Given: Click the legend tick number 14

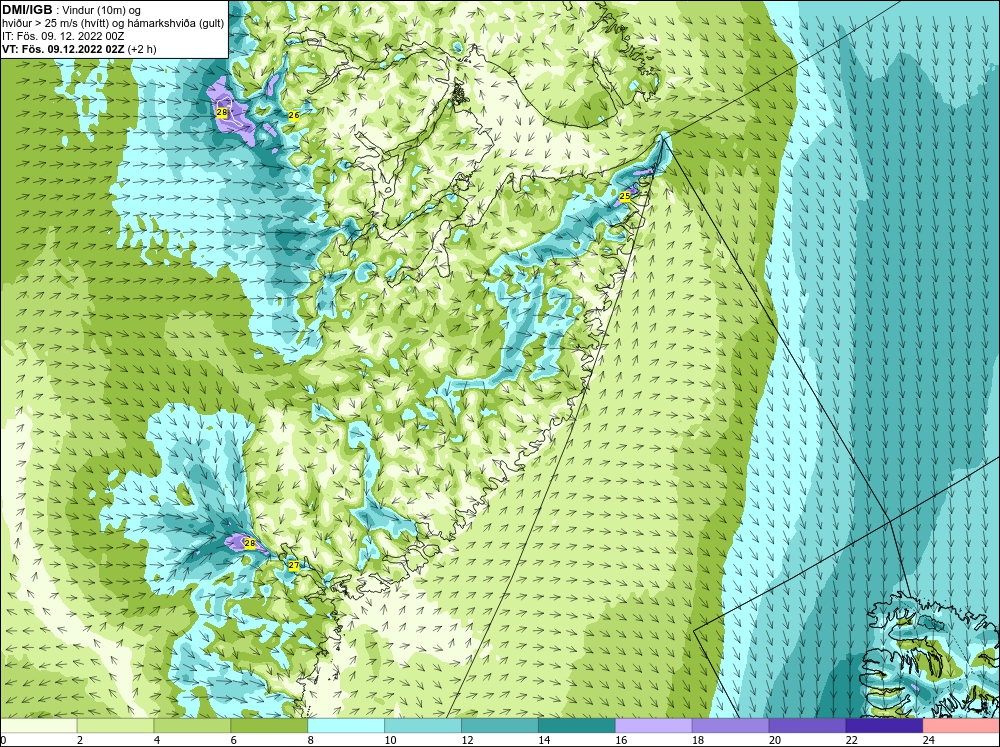Looking at the screenshot, I should point(544,740).
